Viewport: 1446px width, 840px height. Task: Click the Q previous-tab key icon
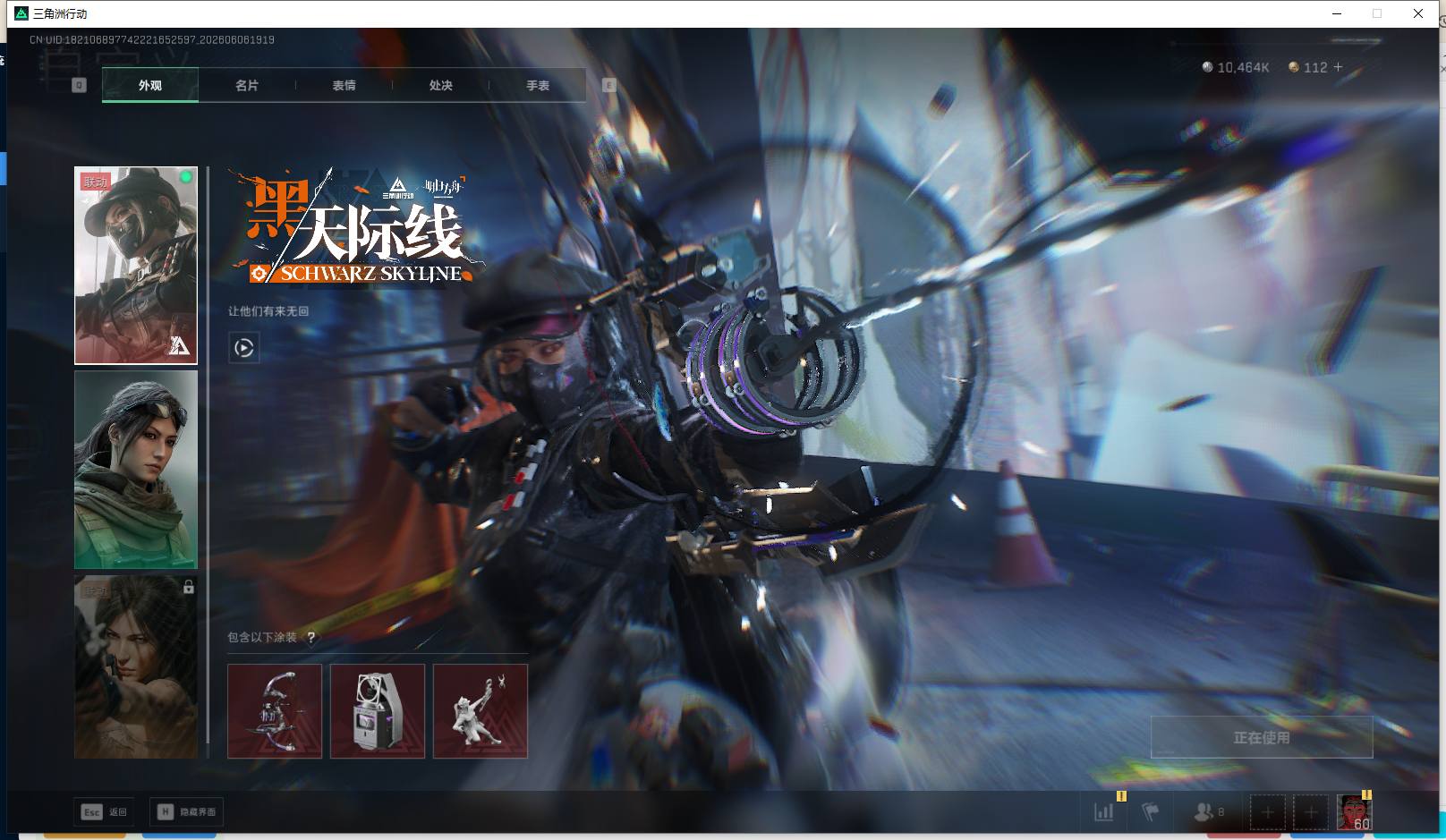pos(79,85)
